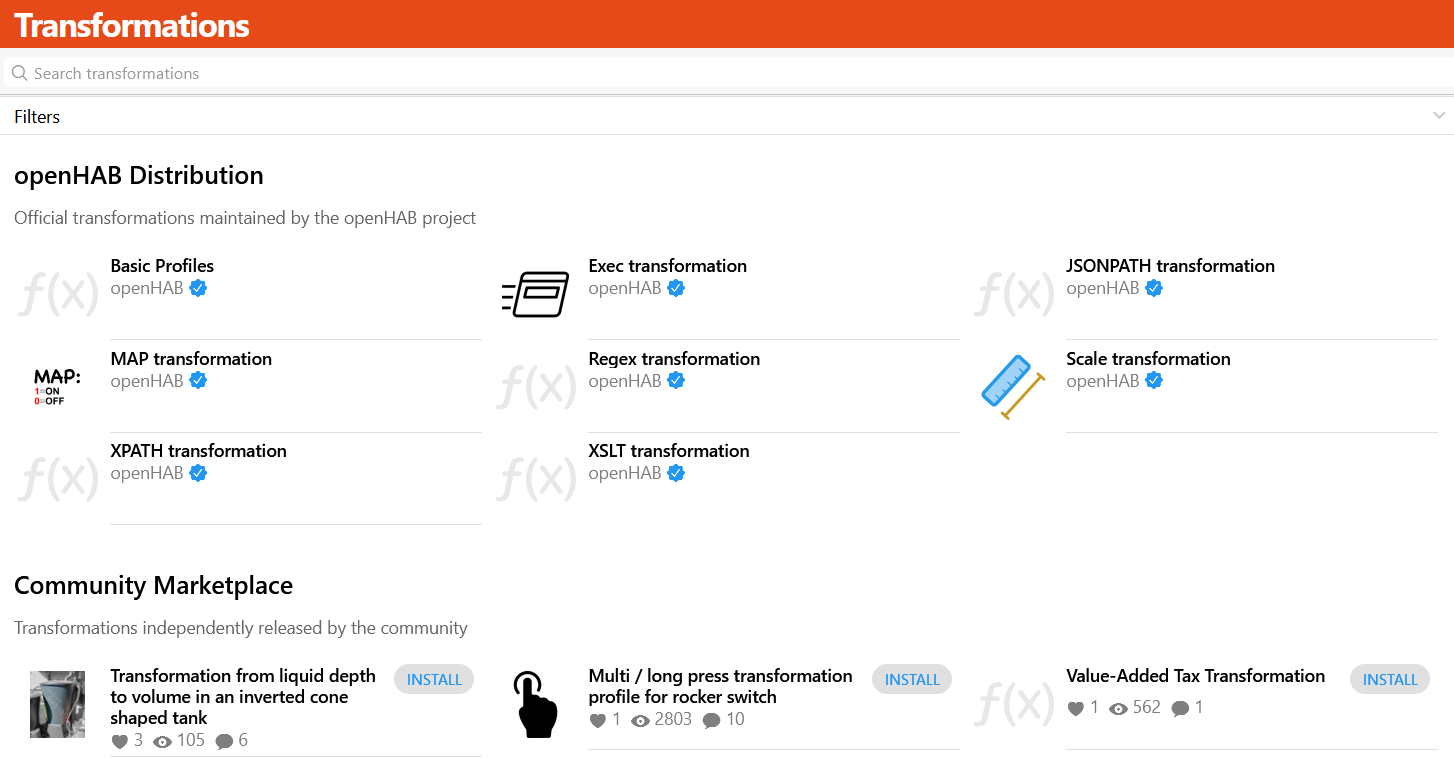Click the MAP transformation icon
This screenshot has width=1454, height=758.
click(x=58, y=387)
